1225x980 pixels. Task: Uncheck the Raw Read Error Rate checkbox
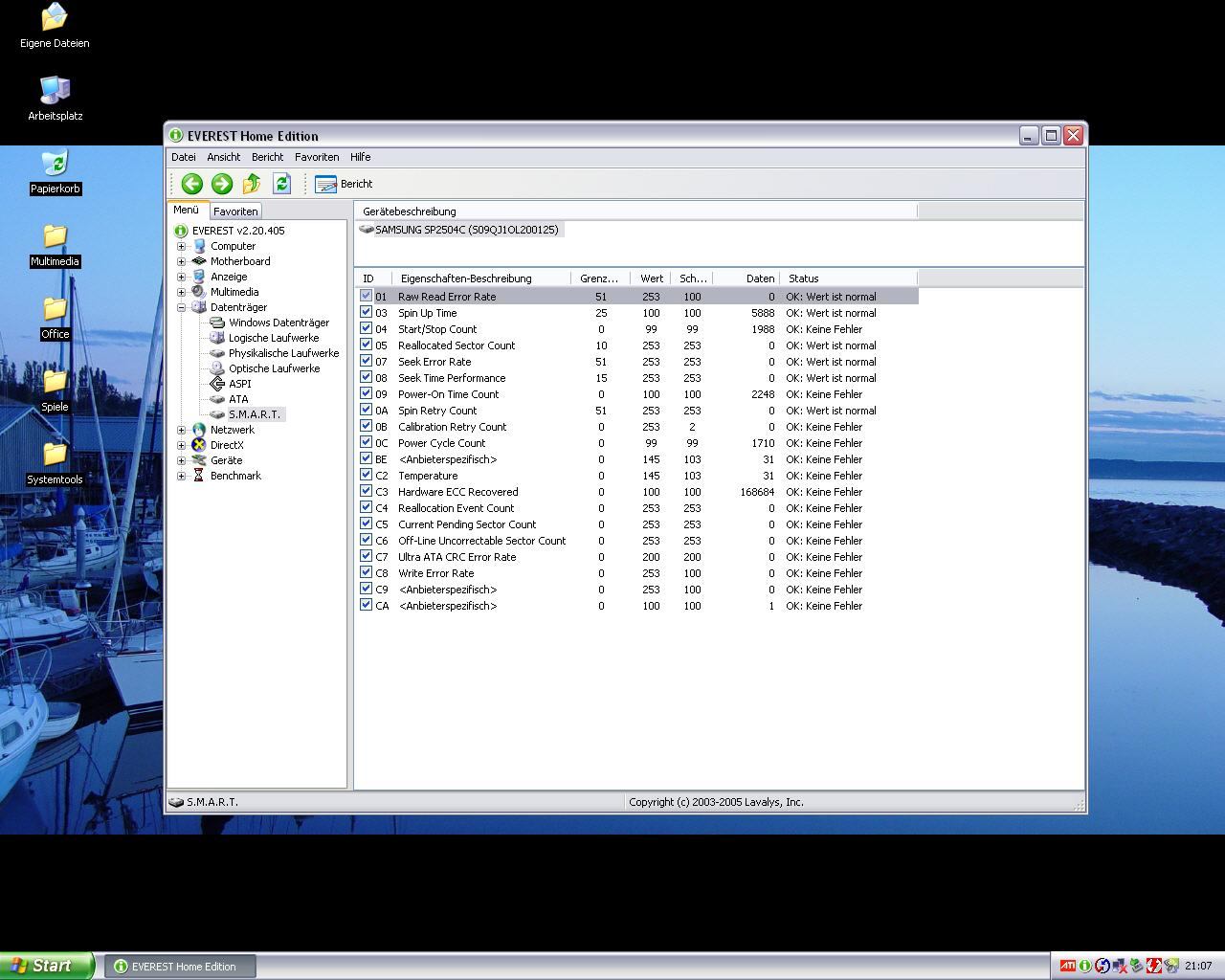click(366, 296)
